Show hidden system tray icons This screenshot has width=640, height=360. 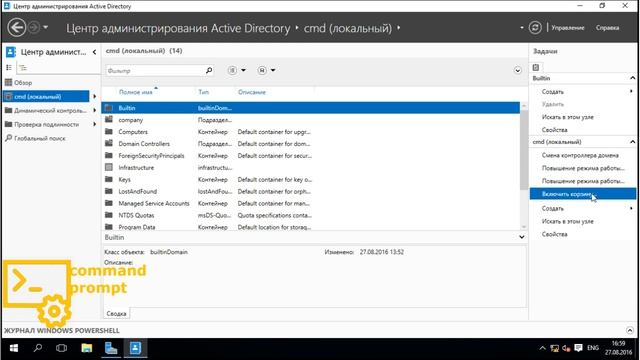point(542,348)
